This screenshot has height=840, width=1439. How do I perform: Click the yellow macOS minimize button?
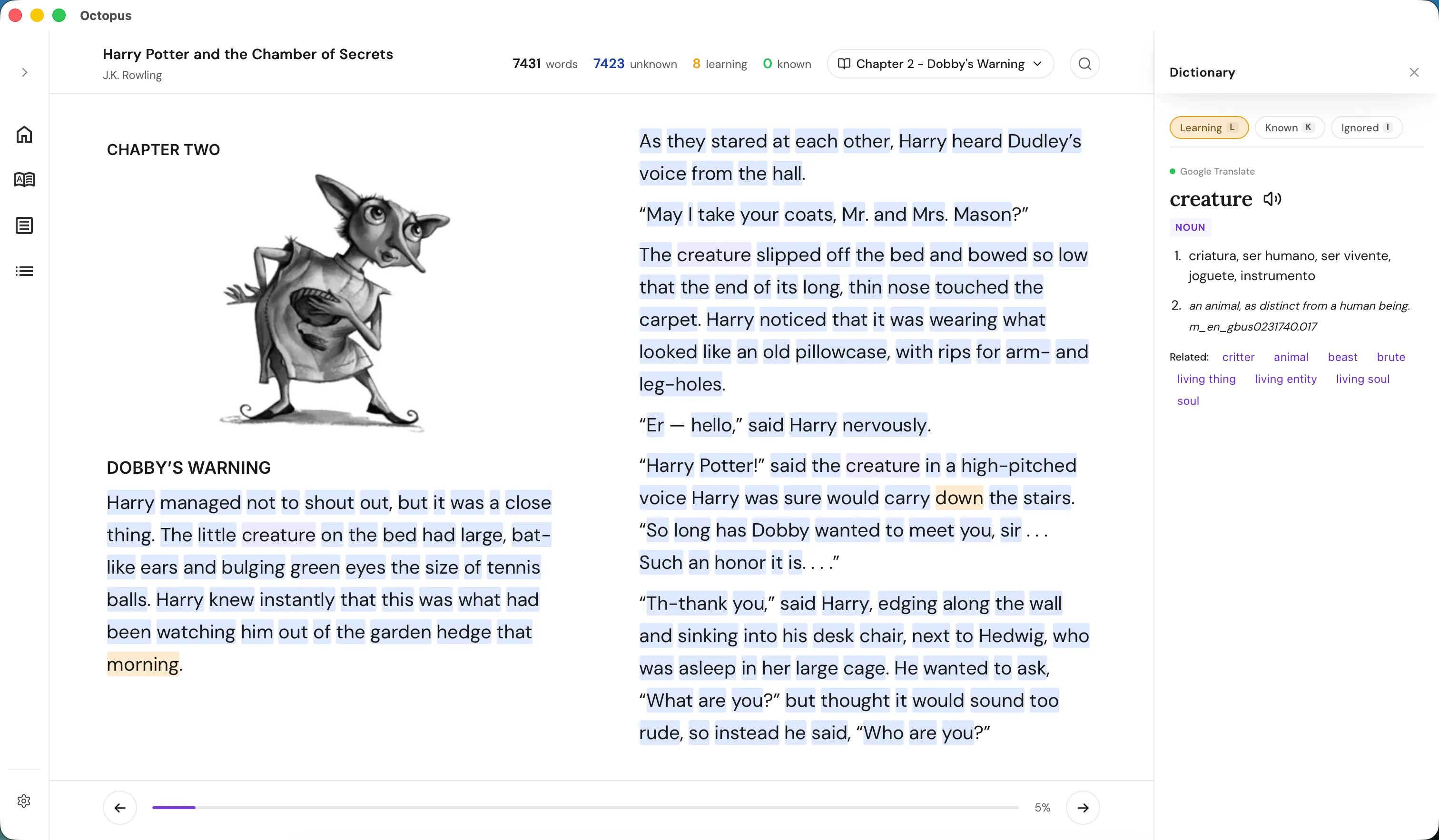(37, 15)
